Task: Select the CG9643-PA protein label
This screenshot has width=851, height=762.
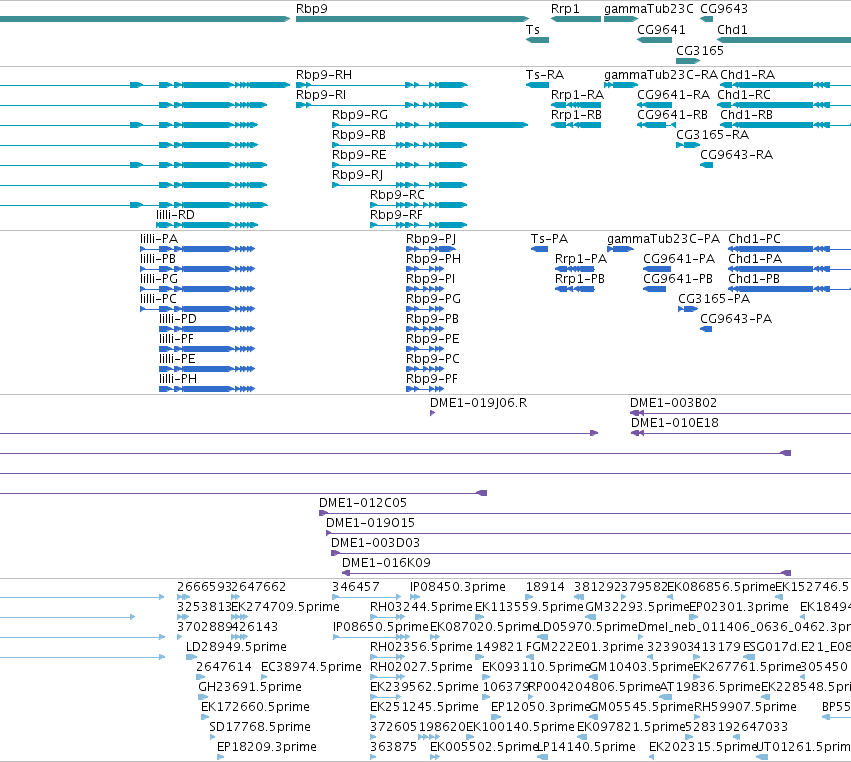Action: pos(736,319)
